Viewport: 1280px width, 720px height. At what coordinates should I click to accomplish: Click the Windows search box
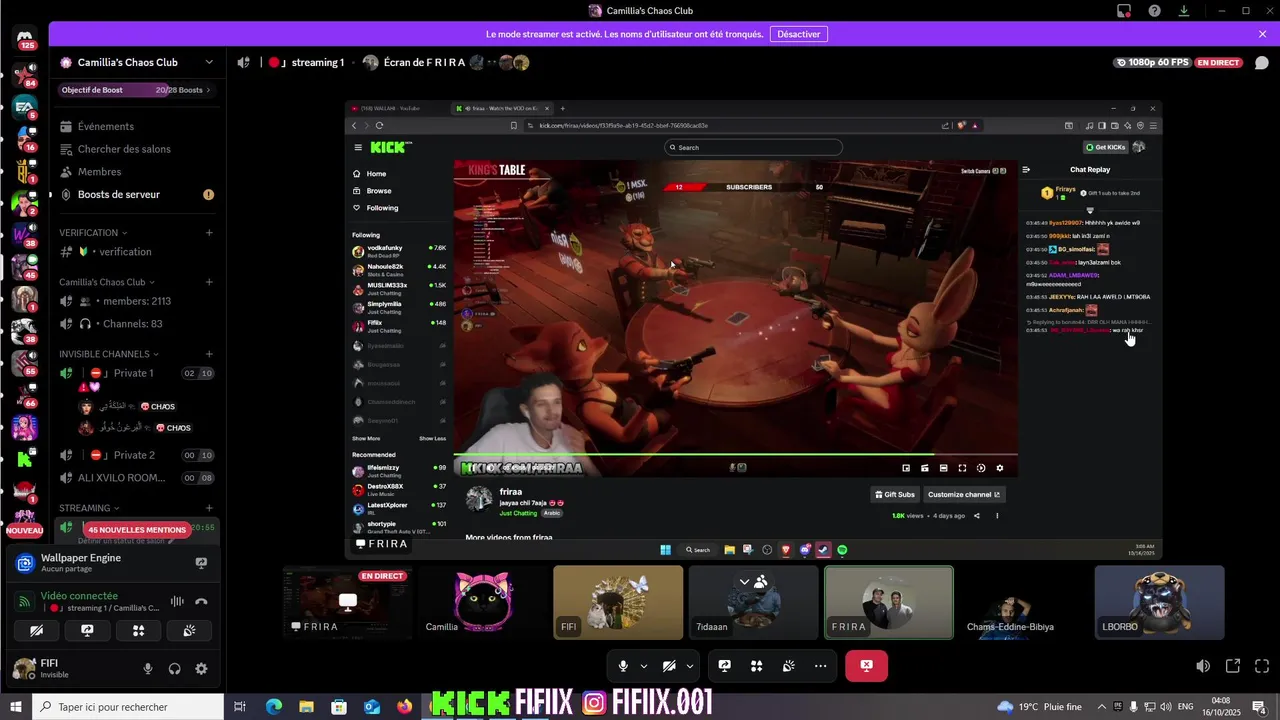[128, 706]
